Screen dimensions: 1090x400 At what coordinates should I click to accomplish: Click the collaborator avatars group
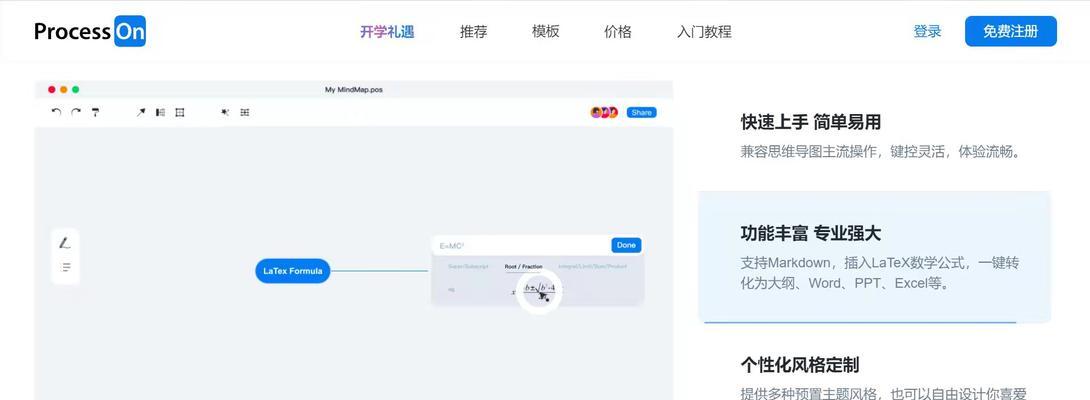(x=604, y=113)
